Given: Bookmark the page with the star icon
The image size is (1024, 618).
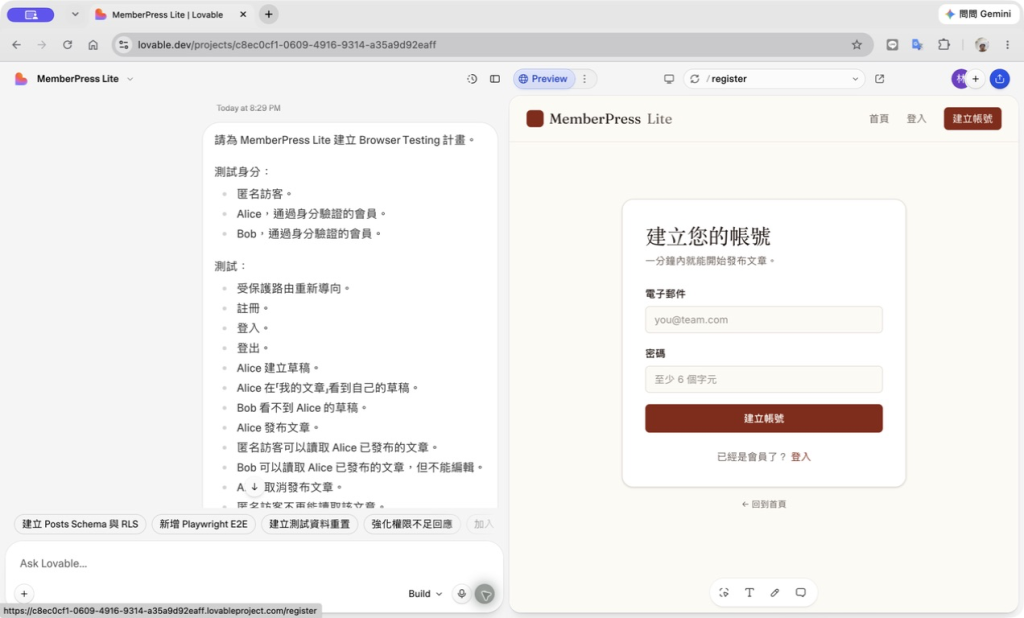Looking at the screenshot, I should 857,44.
